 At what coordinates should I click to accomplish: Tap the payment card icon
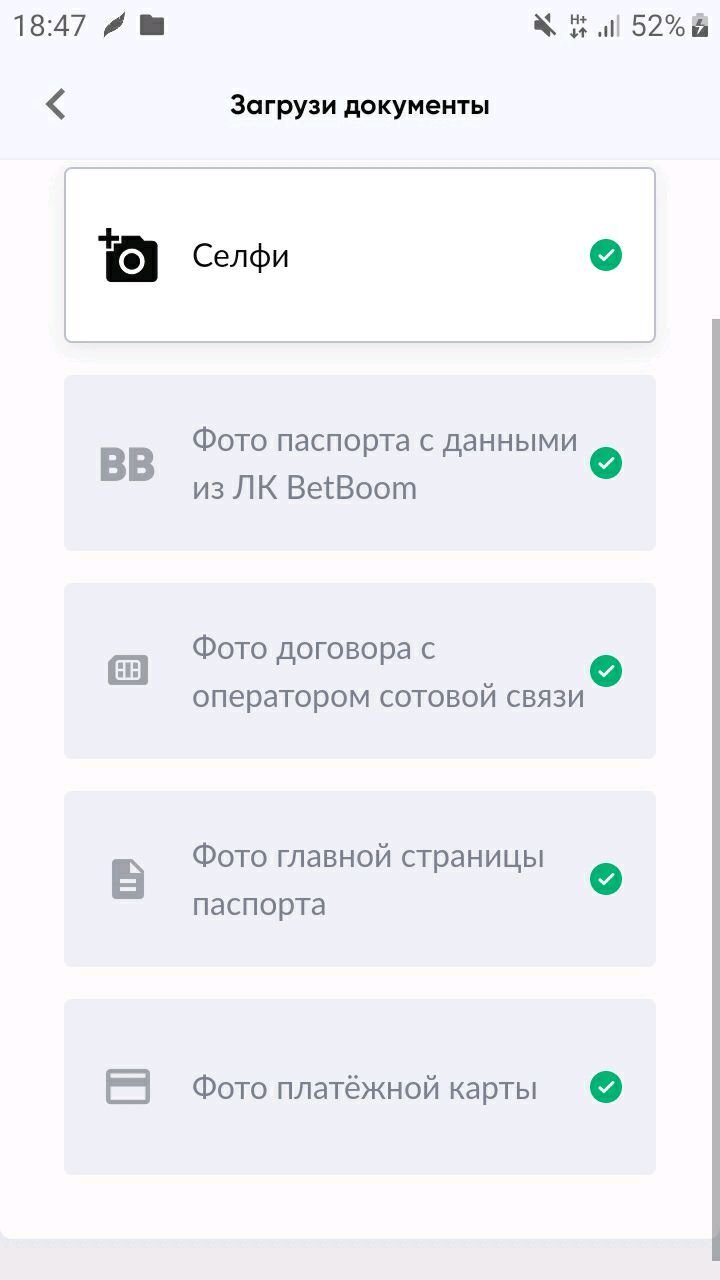[128, 1087]
